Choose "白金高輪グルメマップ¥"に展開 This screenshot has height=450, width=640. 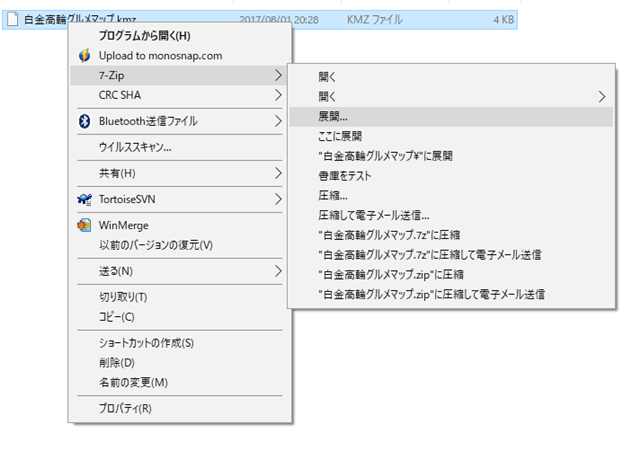pos(451,156)
